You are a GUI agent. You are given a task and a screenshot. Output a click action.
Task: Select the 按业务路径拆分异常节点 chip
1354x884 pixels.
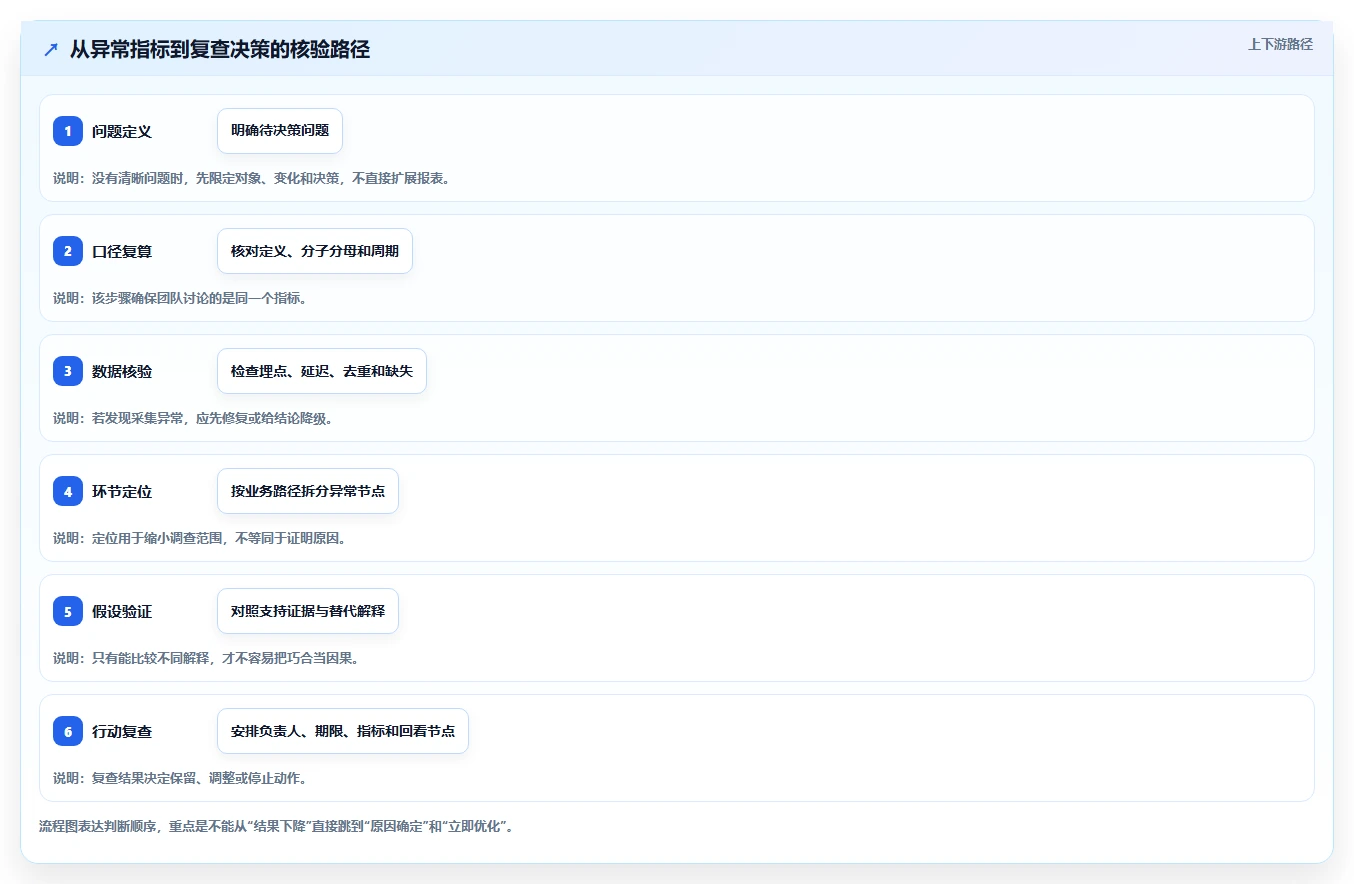(308, 491)
